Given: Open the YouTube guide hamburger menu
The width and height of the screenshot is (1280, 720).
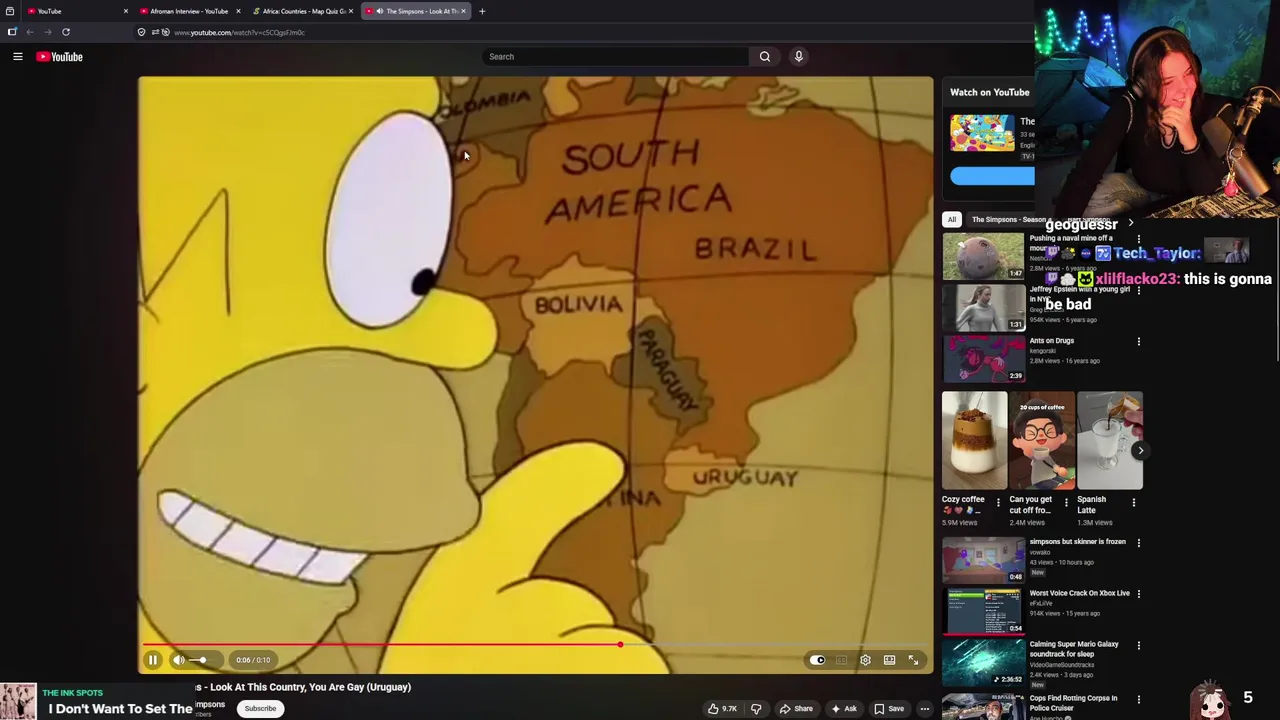Looking at the screenshot, I should tap(17, 57).
